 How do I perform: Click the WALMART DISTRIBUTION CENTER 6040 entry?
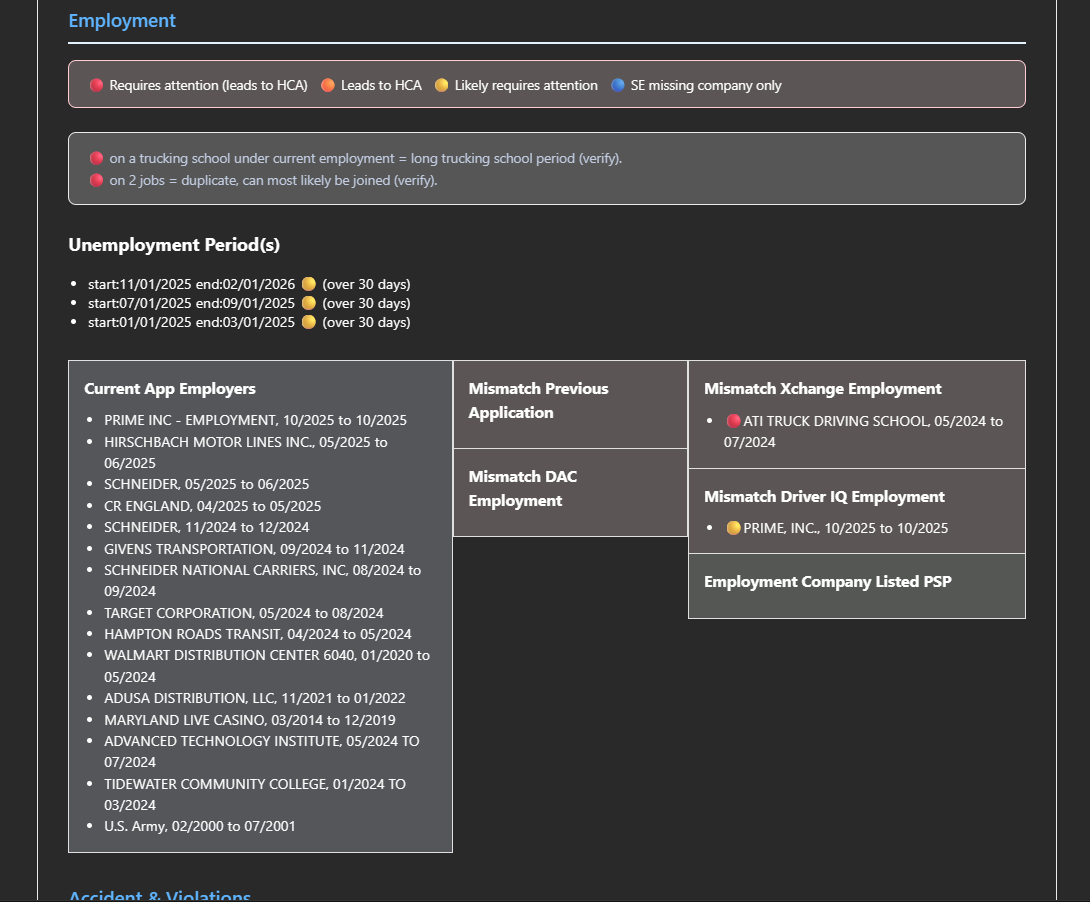(x=266, y=656)
